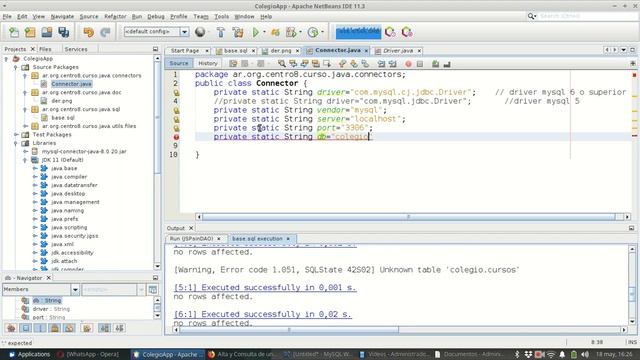Screen dimensions: 640x360
Task: Click the Redo arrow icon
Action: pos(105,32)
